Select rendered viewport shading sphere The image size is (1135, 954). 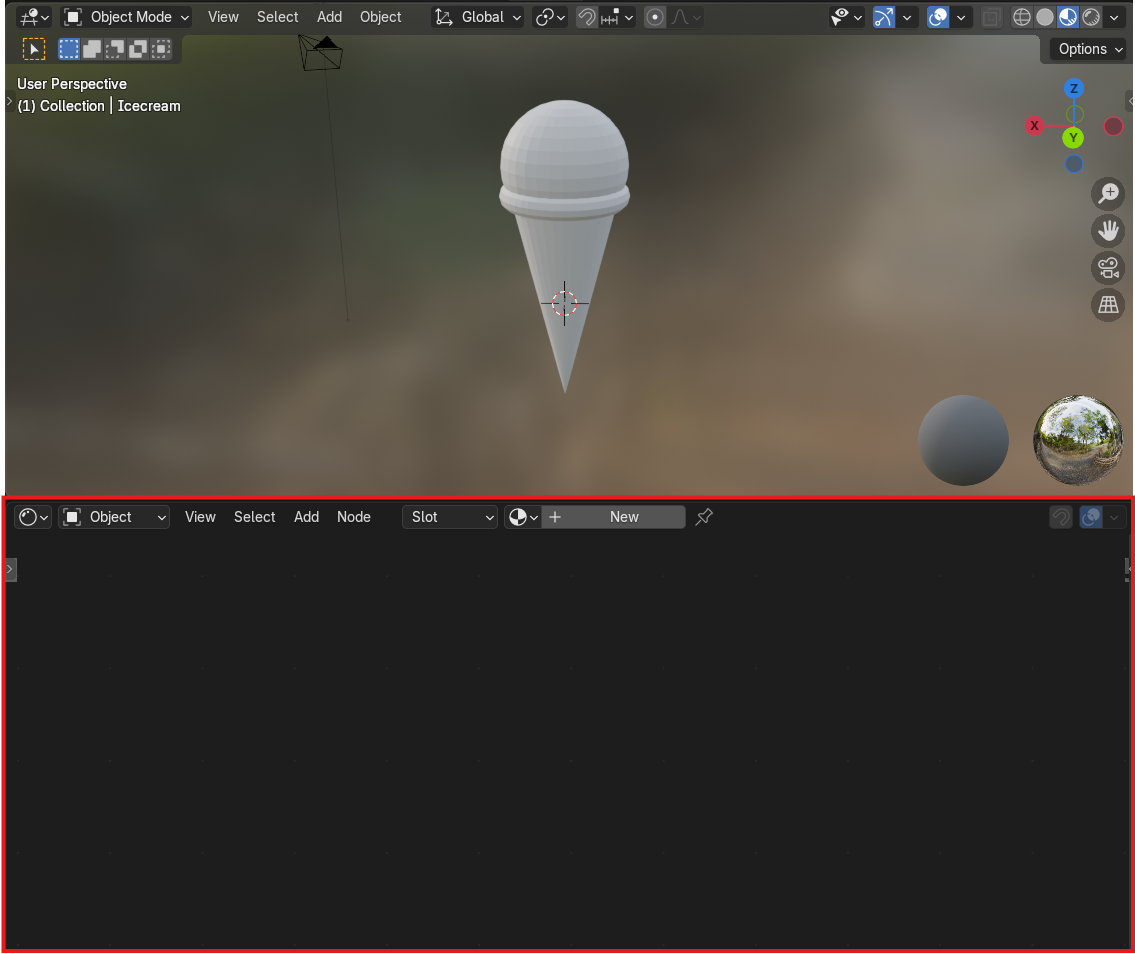click(x=1091, y=17)
